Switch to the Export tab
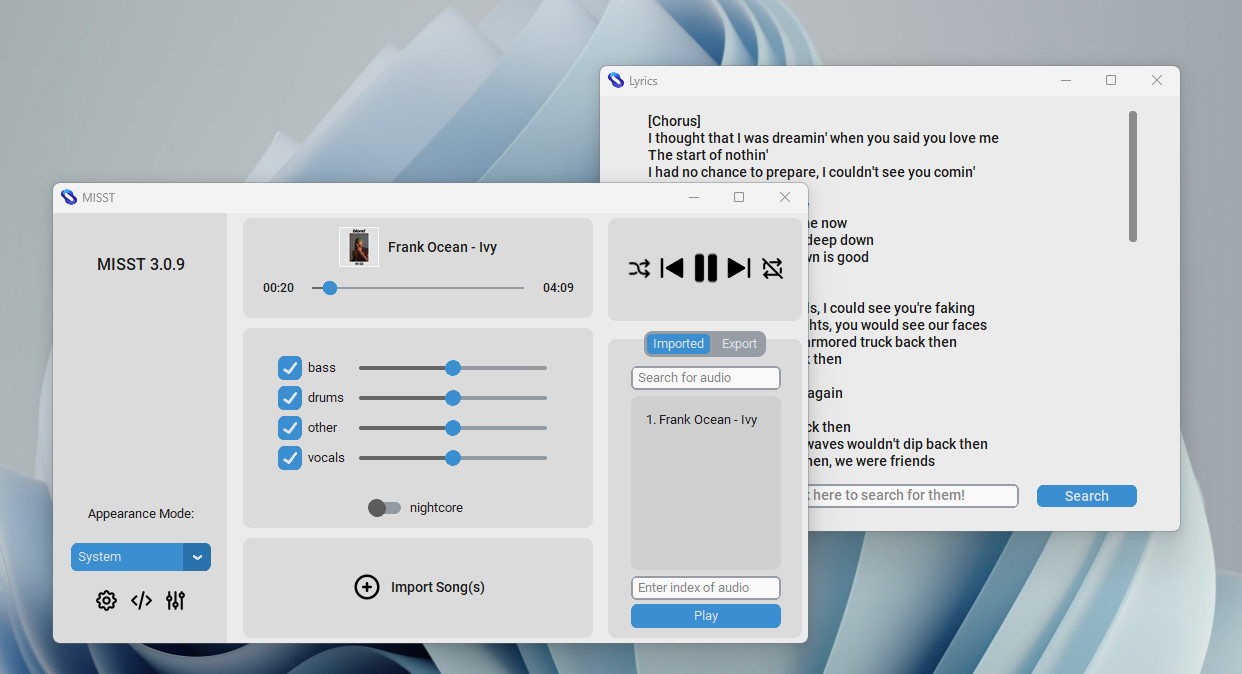 click(740, 344)
